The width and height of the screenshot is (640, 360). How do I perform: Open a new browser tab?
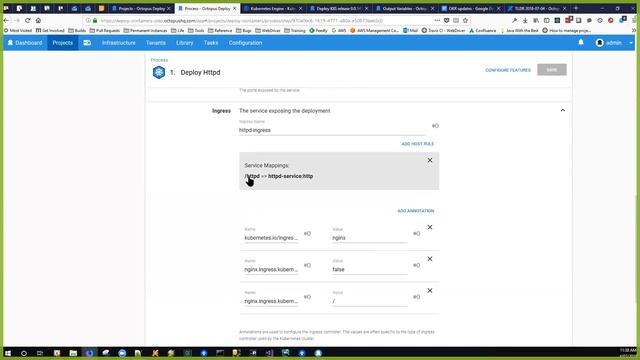coord(576,8)
